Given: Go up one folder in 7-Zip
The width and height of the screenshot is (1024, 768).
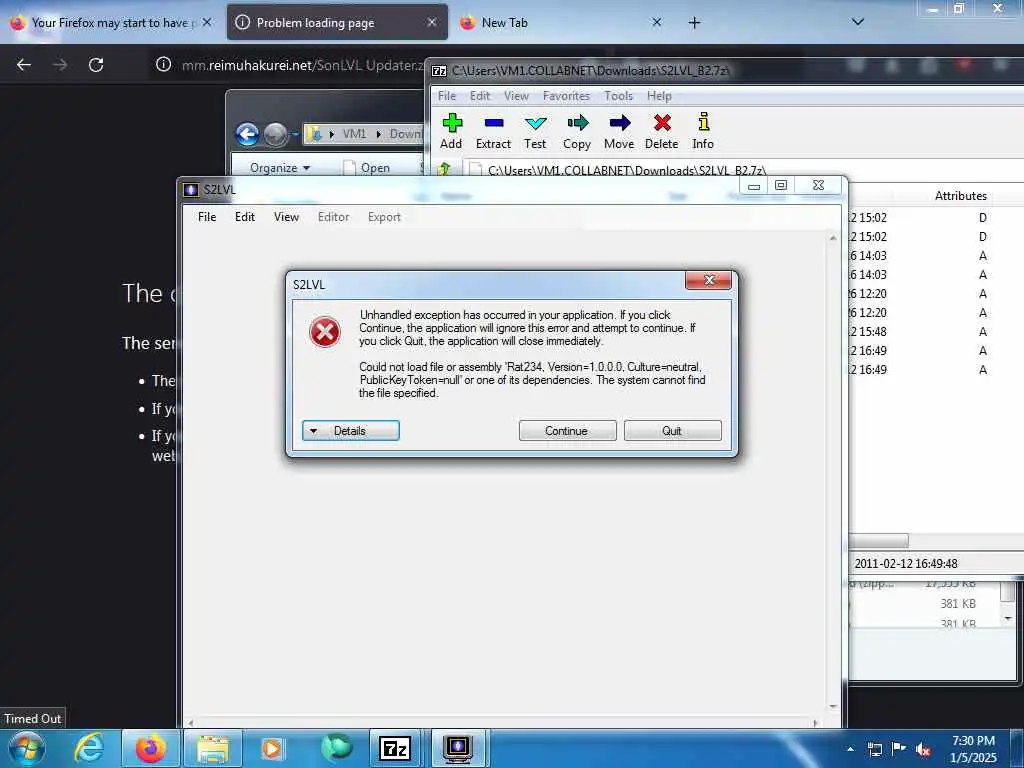Looking at the screenshot, I should coord(445,169).
